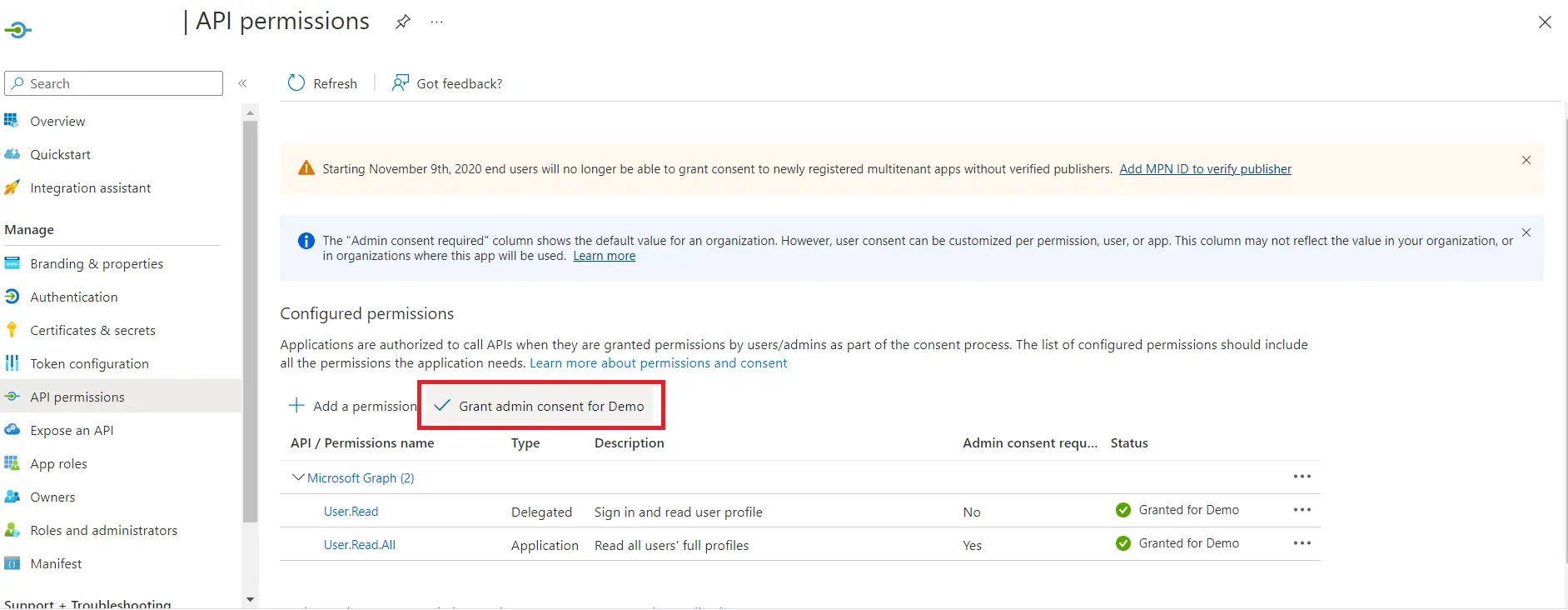
Task: Click the Status column header
Action: point(1129,443)
